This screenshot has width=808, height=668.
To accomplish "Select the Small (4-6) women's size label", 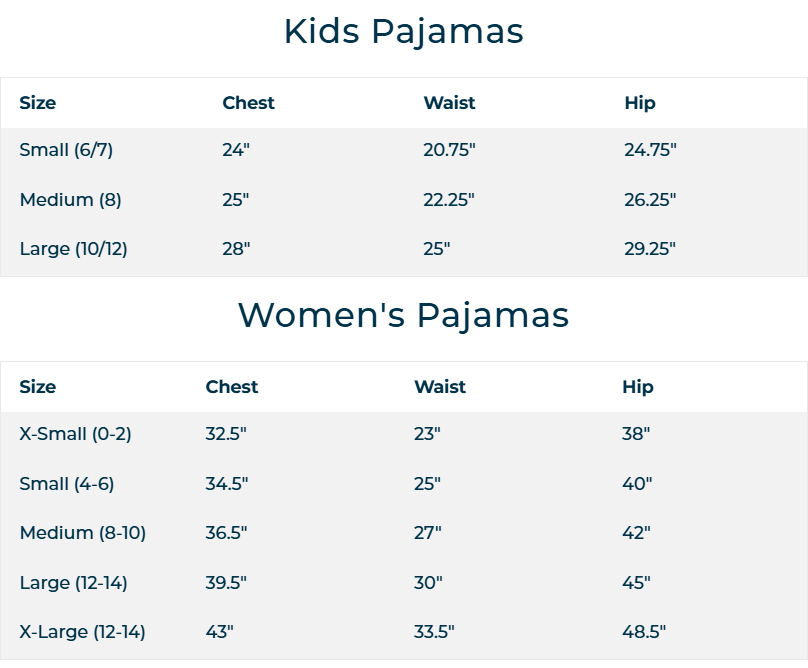I will pyautogui.click(x=67, y=484).
